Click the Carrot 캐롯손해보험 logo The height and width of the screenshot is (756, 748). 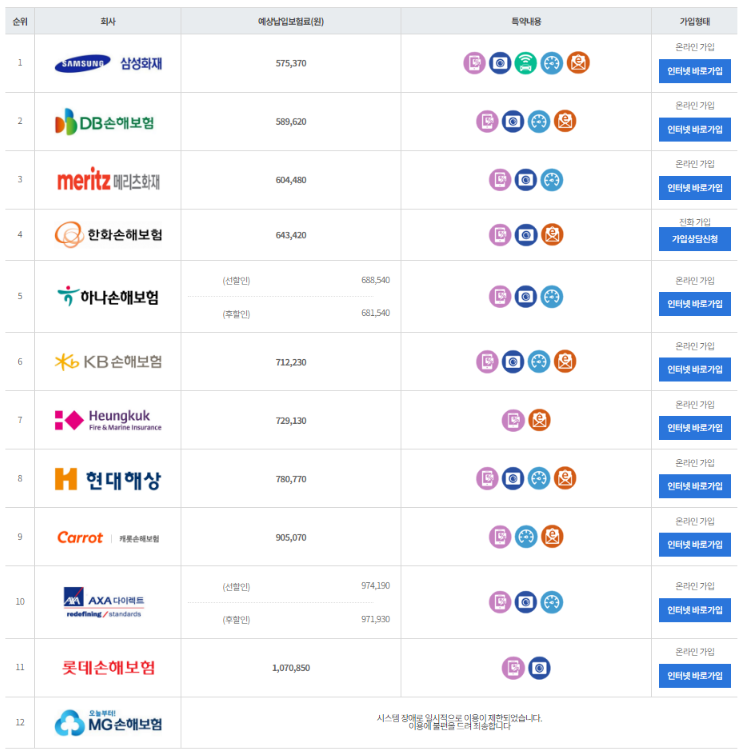point(108,538)
